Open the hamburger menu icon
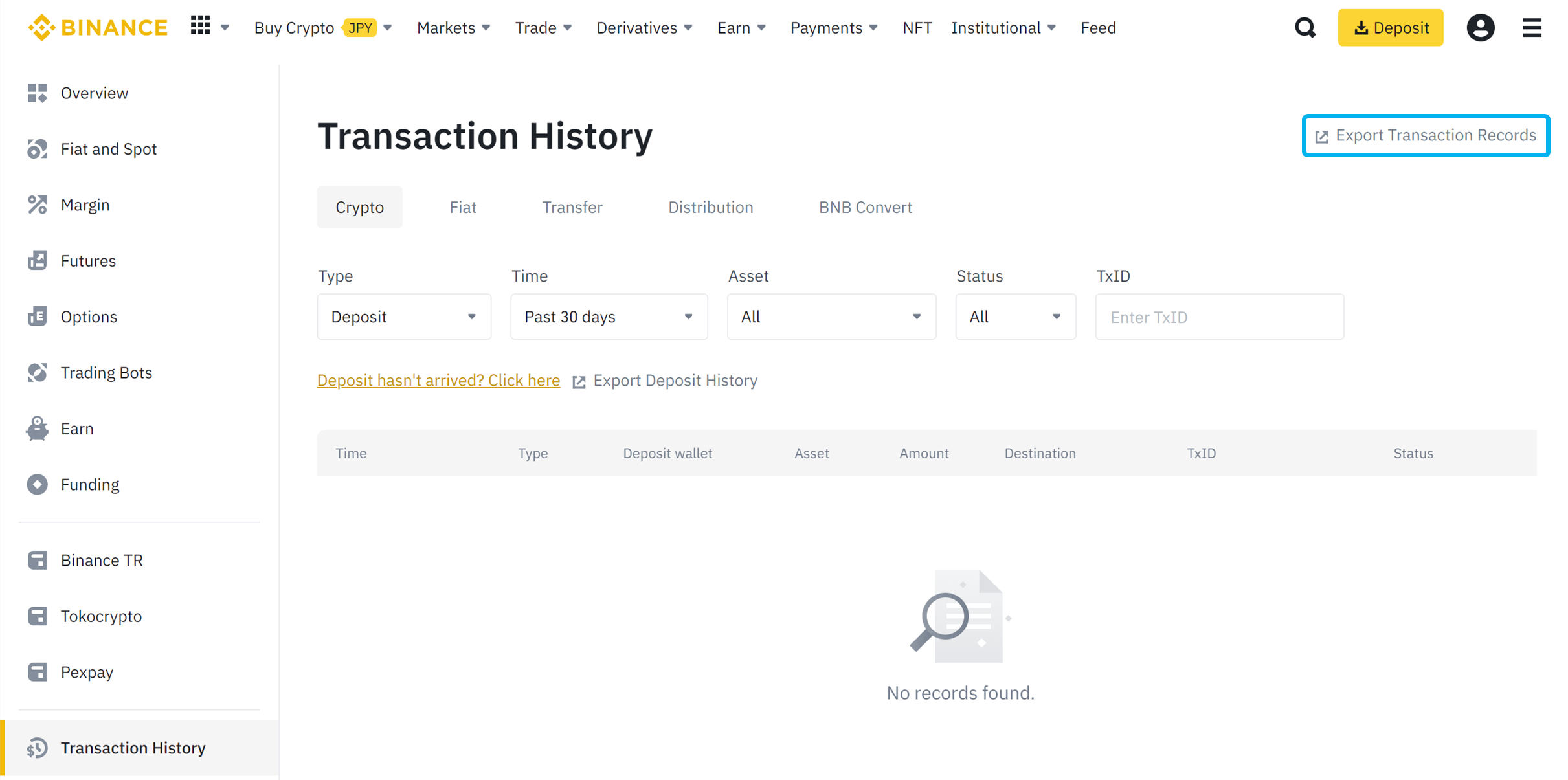Viewport: 1568px width, 780px height. coord(1532,28)
